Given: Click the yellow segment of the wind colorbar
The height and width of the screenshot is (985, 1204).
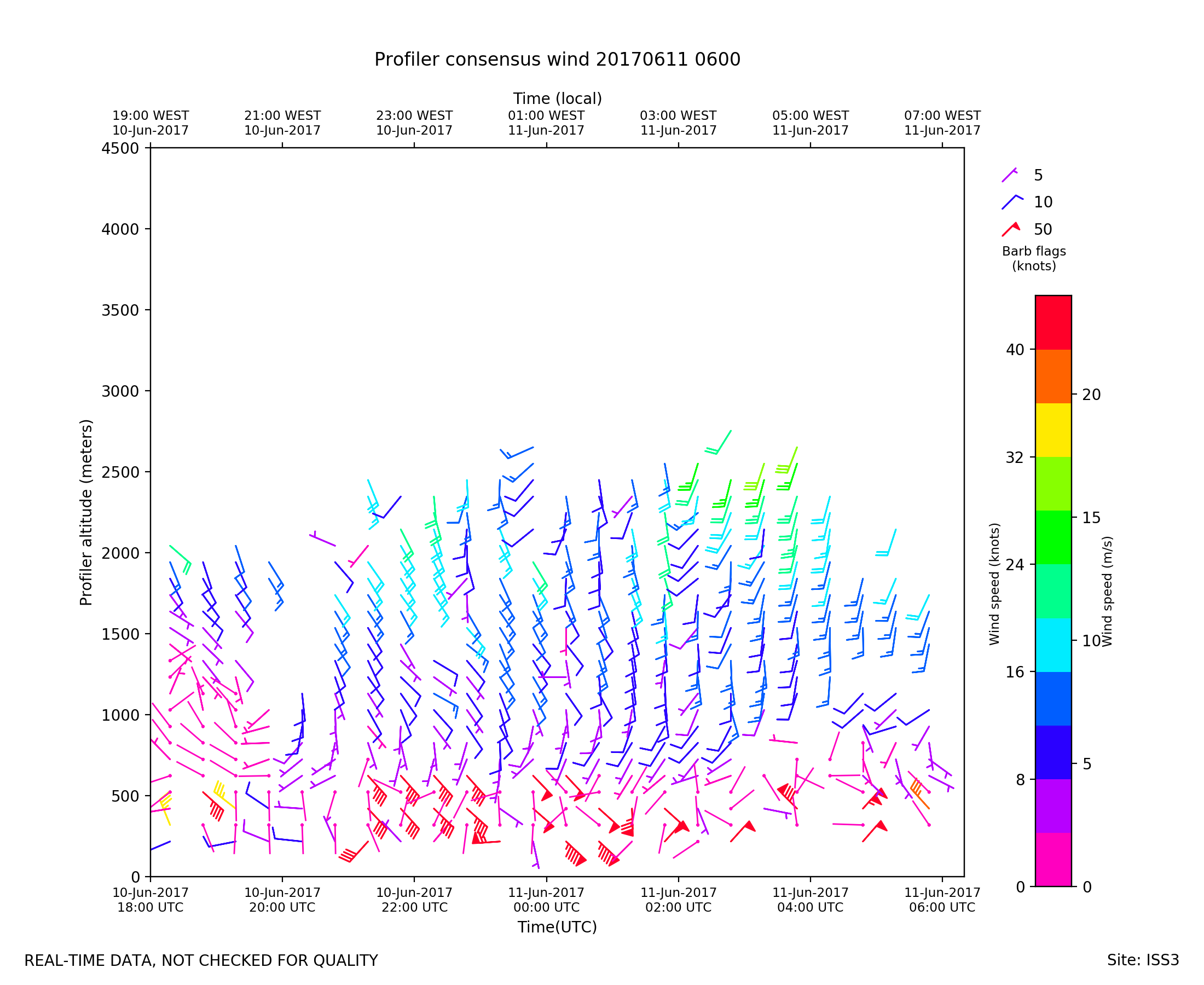Looking at the screenshot, I should 1053,430.
